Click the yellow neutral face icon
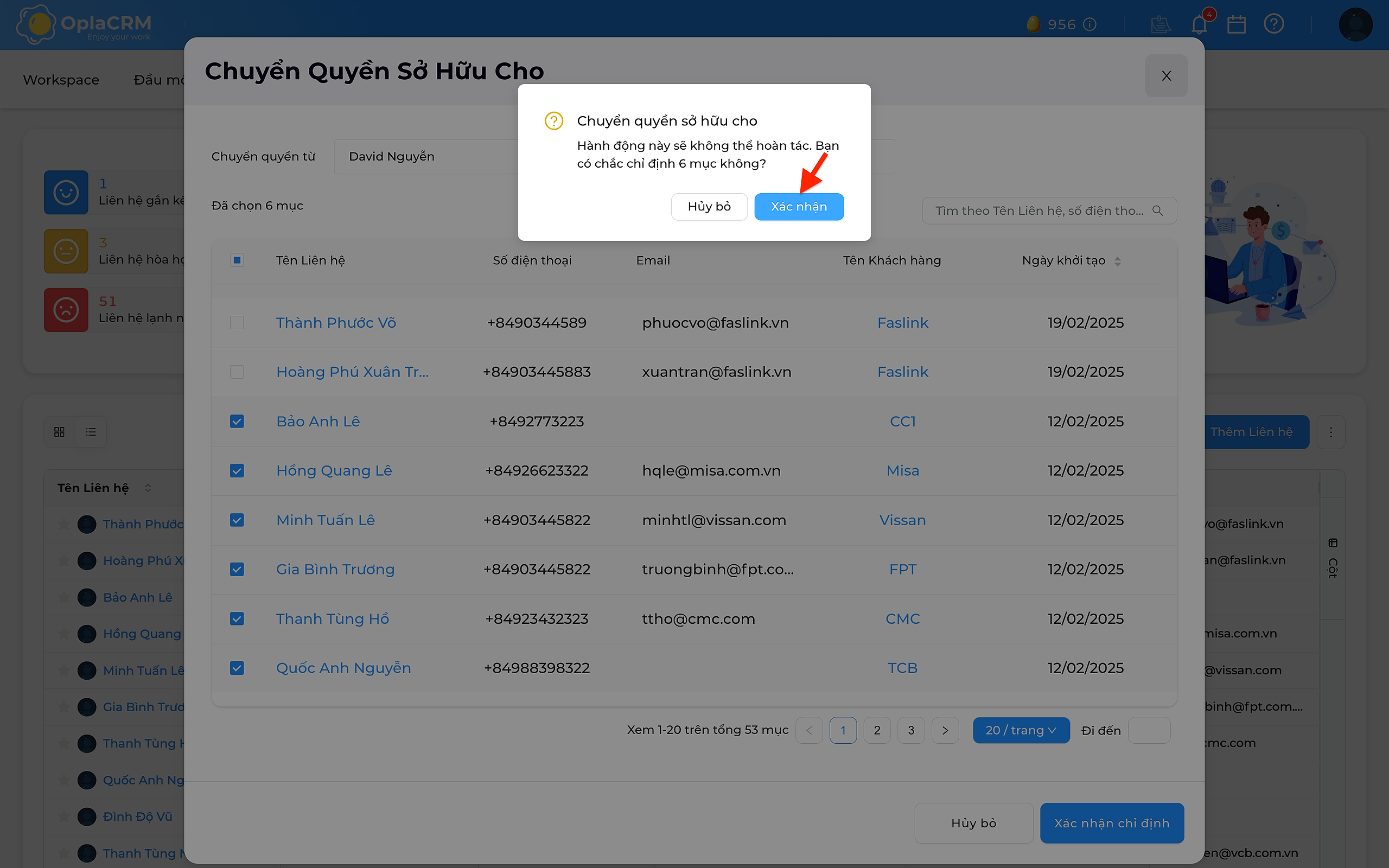Viewport: 1389px width, 868px height. click(66, 251)
